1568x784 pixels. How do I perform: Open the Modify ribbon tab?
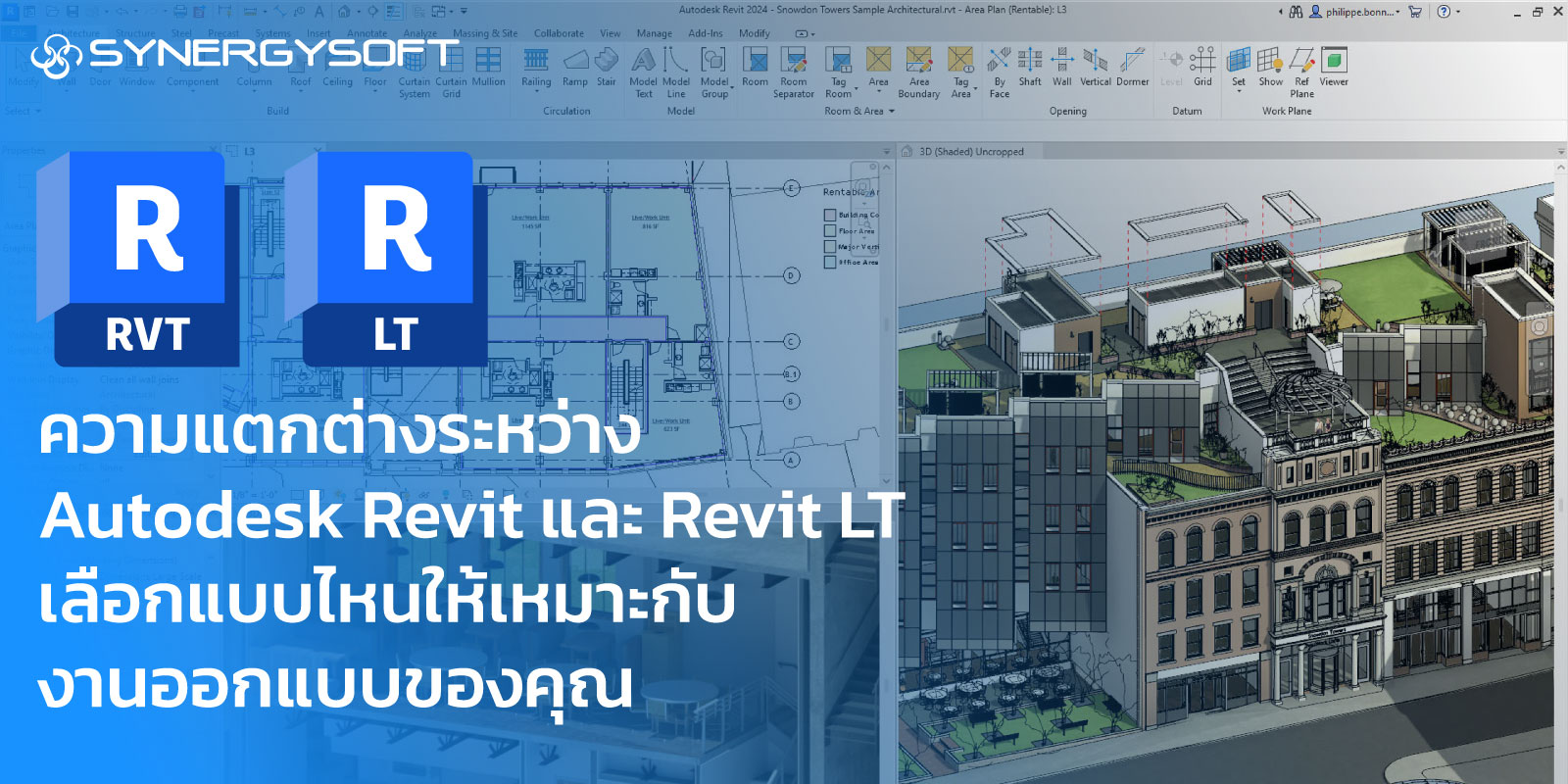click(755, 33)
